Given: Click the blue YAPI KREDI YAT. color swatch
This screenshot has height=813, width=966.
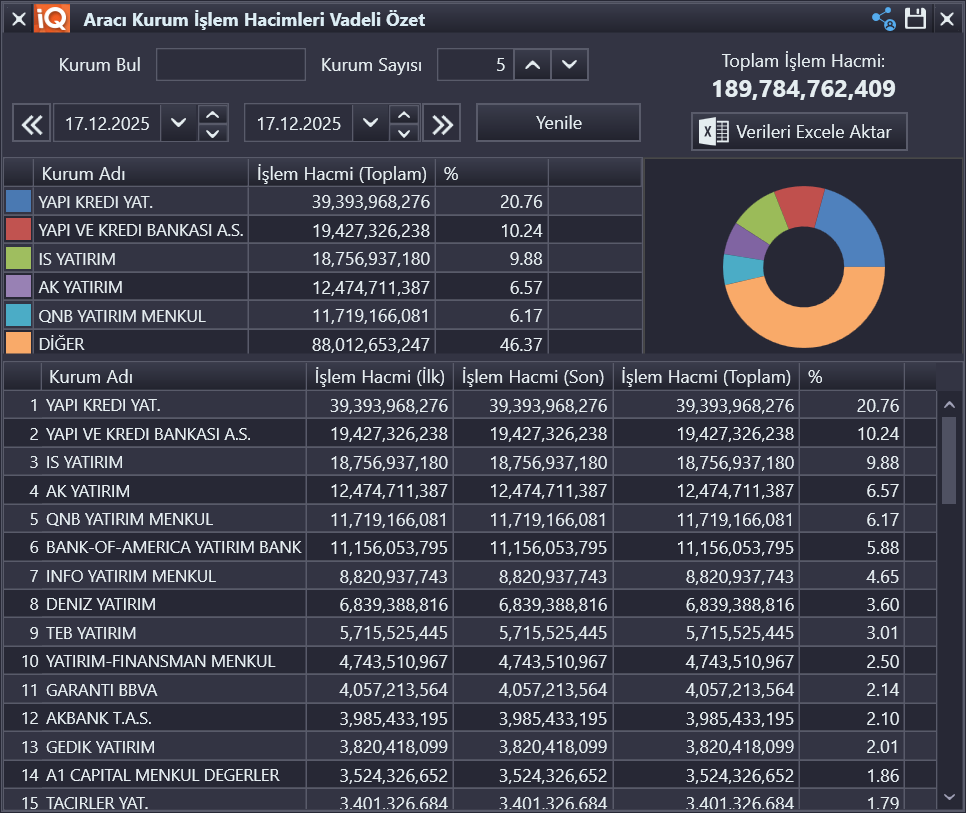Looking at the screenshot, I should 19,201.
